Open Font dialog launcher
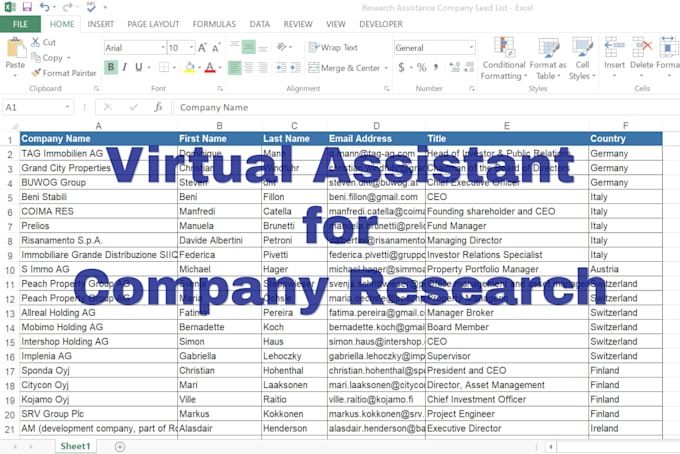This screenshot has height=454, width=680. [x=220, y=88]
